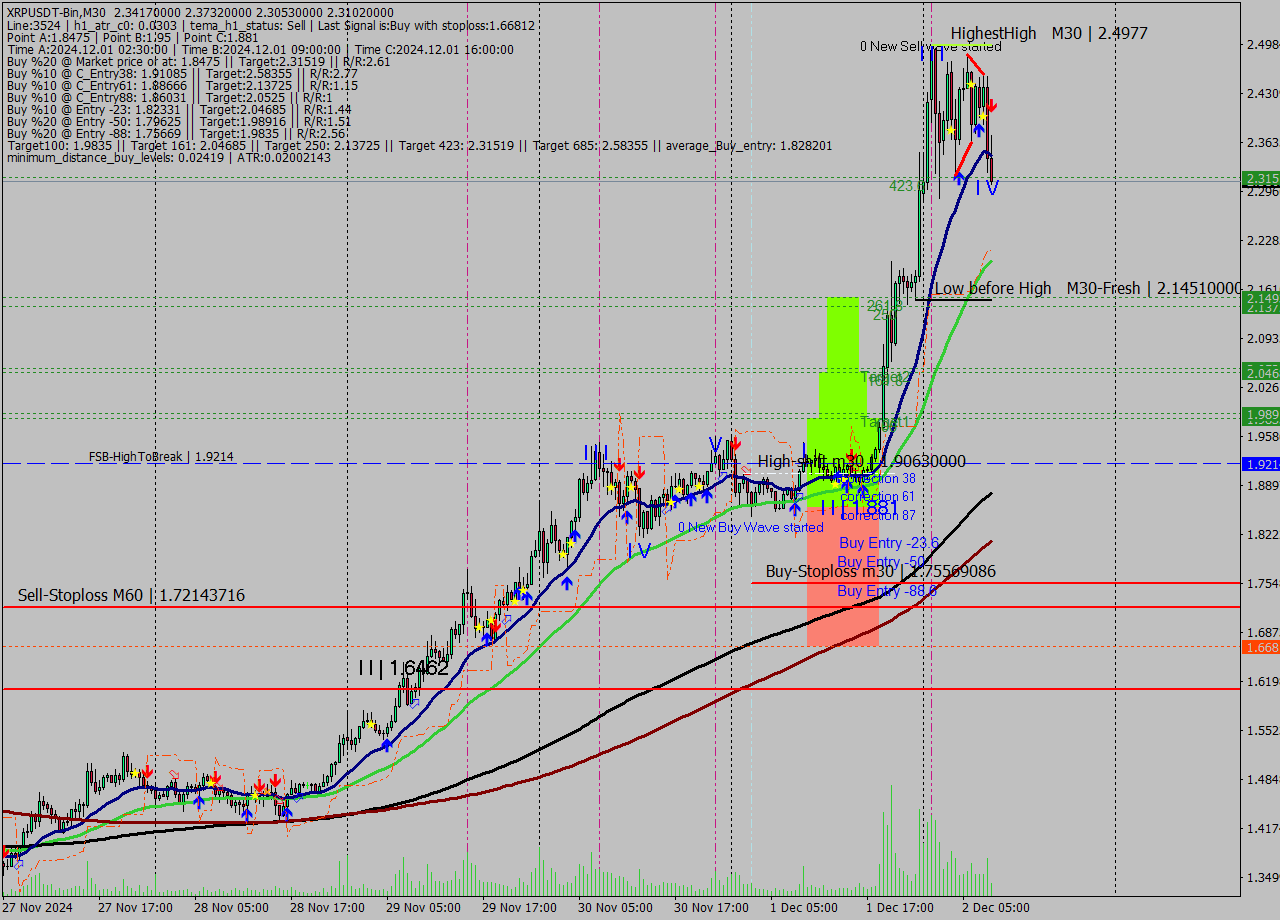Viewport: 1280px width, 920px height.
Task: Click the 1.484 price axis value
Action: click(x=1261, y=779)
